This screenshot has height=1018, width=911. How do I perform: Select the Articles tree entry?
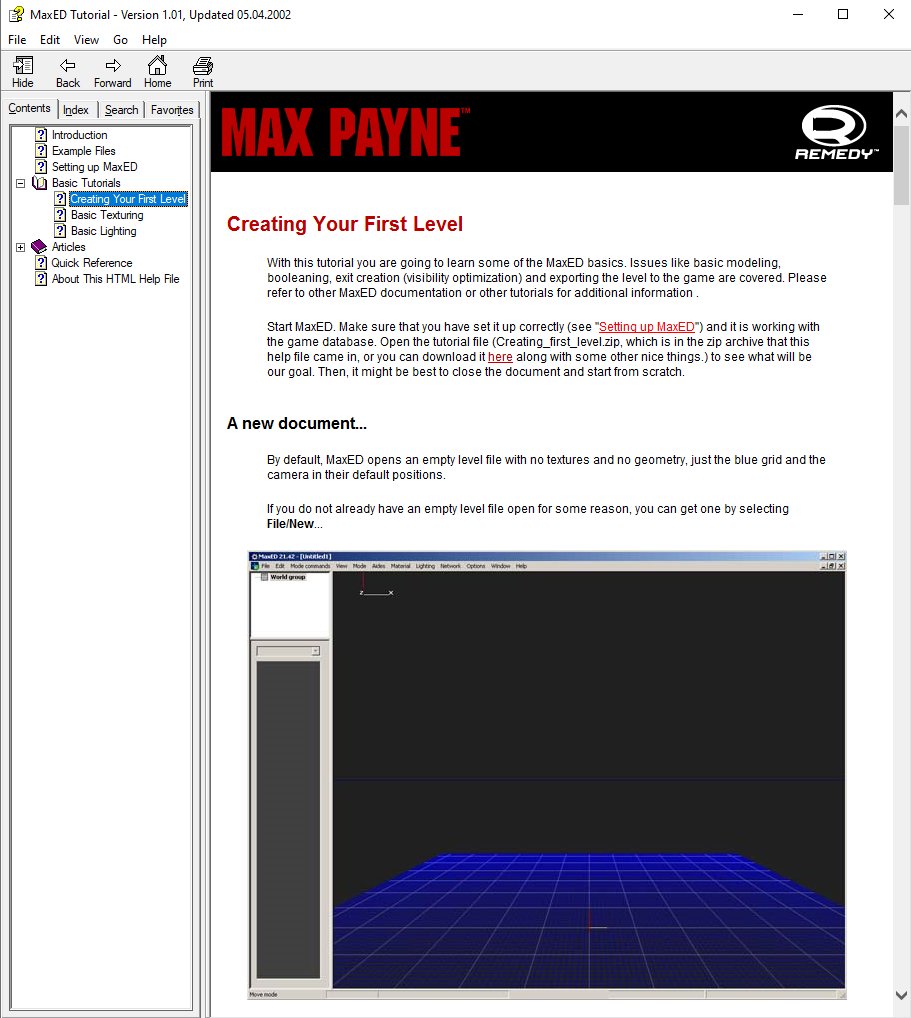click(x=68, y=247)
